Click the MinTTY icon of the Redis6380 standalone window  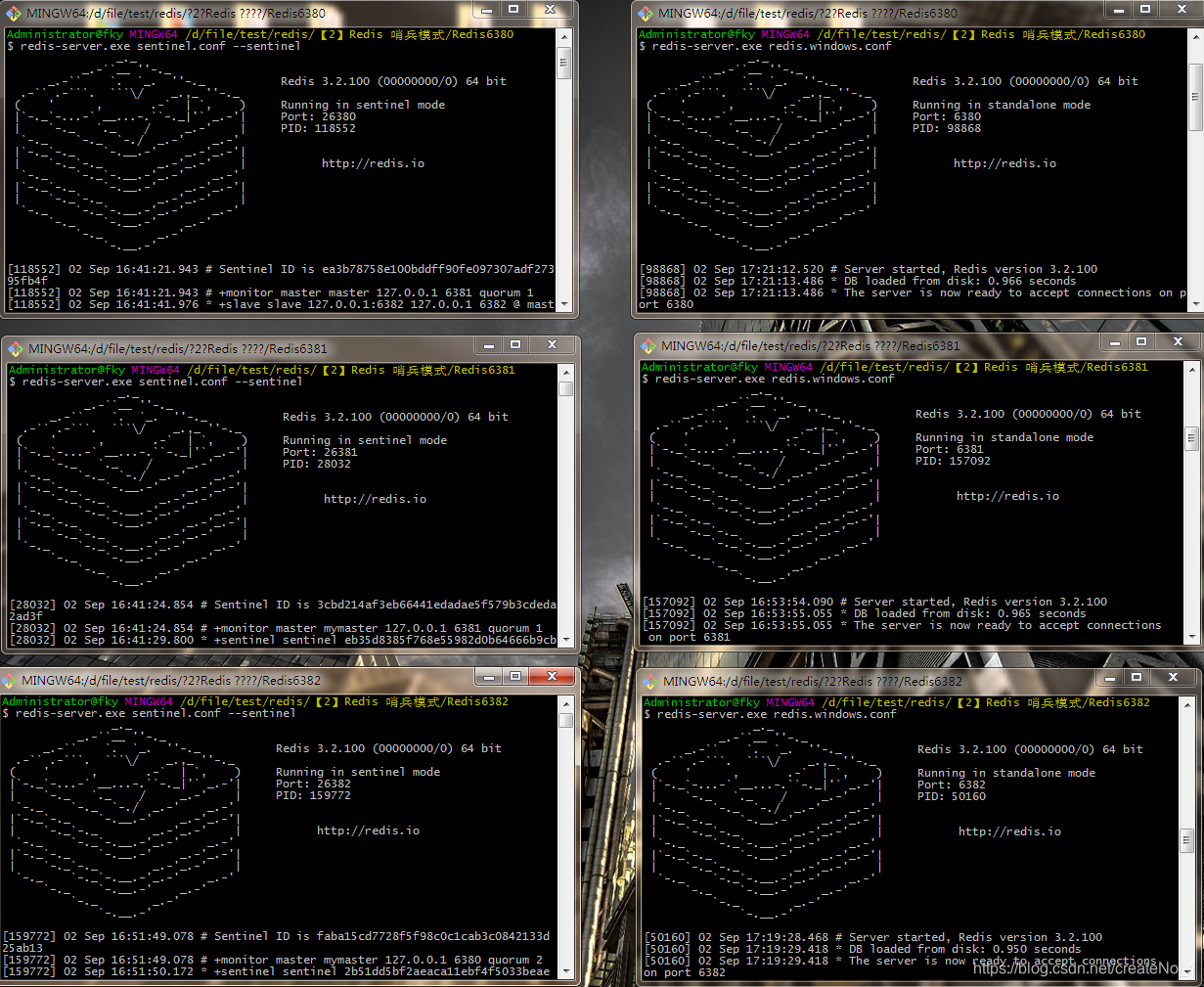(646, 14)
